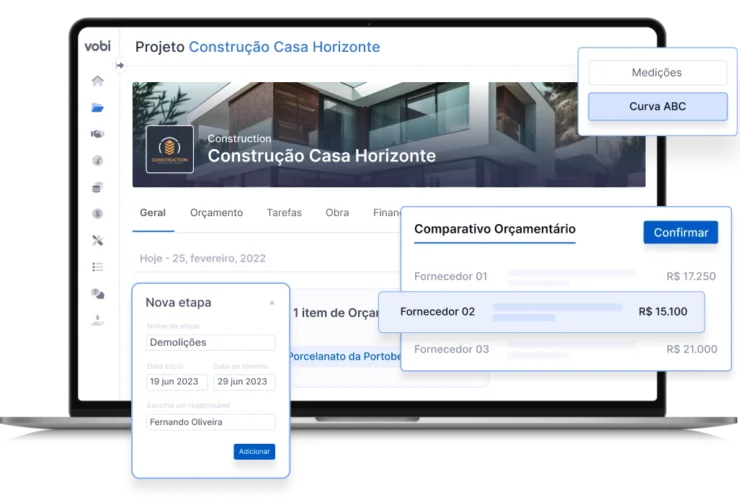Image resolution: width=740 pixels, height=500 pixels.
Task: Expand sidebar using the arrow toggle
Action: [120, 66]
